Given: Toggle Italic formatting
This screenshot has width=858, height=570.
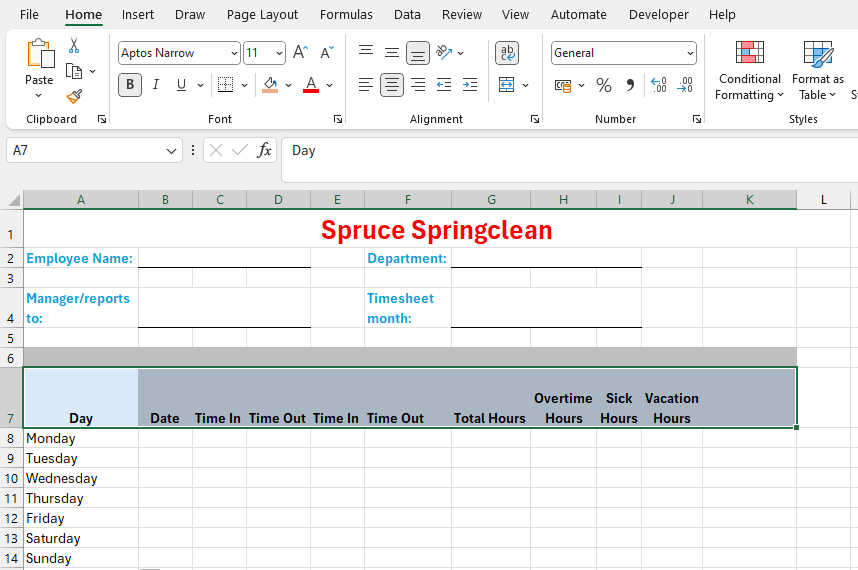Looking at the screenshot, I should [x=156, y=85].
